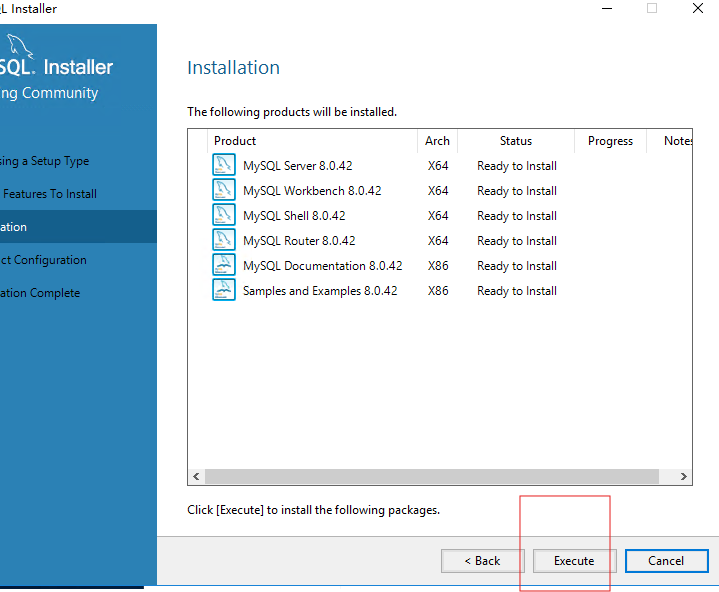Select the MySQL Server 8.0.42 row text

pyautogui.click(x=298, y=166)
